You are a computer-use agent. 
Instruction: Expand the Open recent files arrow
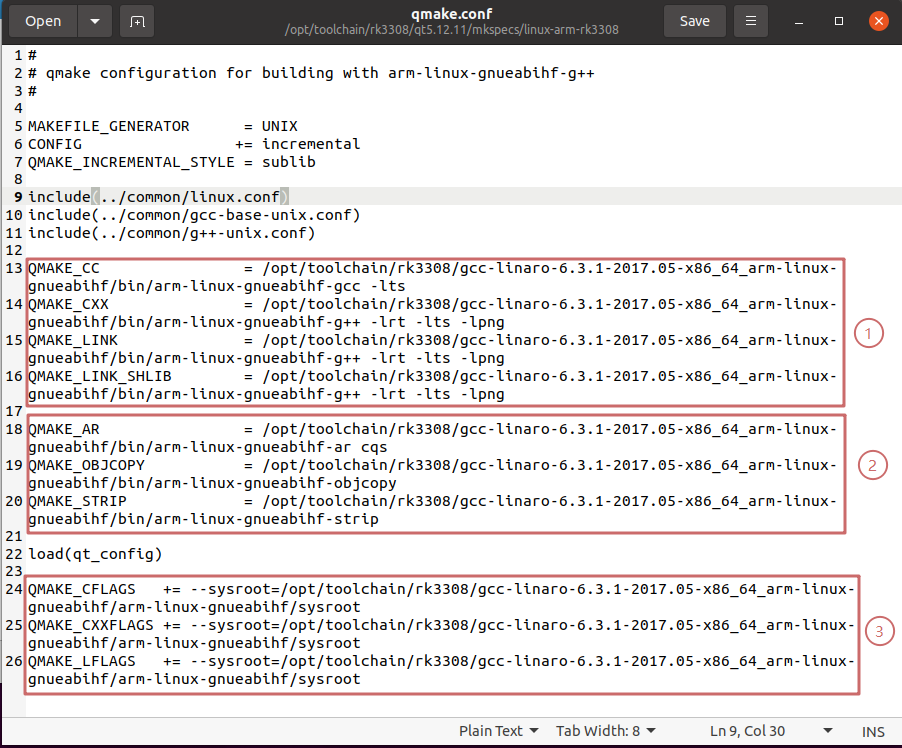pos(94,21)
